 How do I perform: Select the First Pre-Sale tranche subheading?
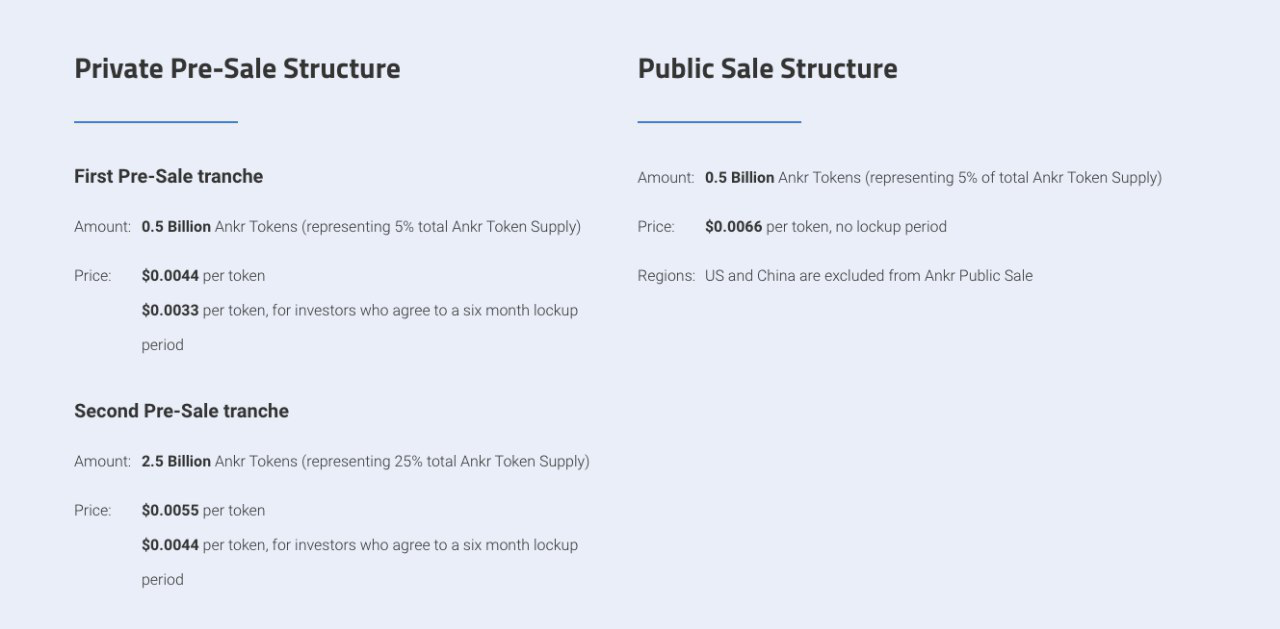(168, 176)
